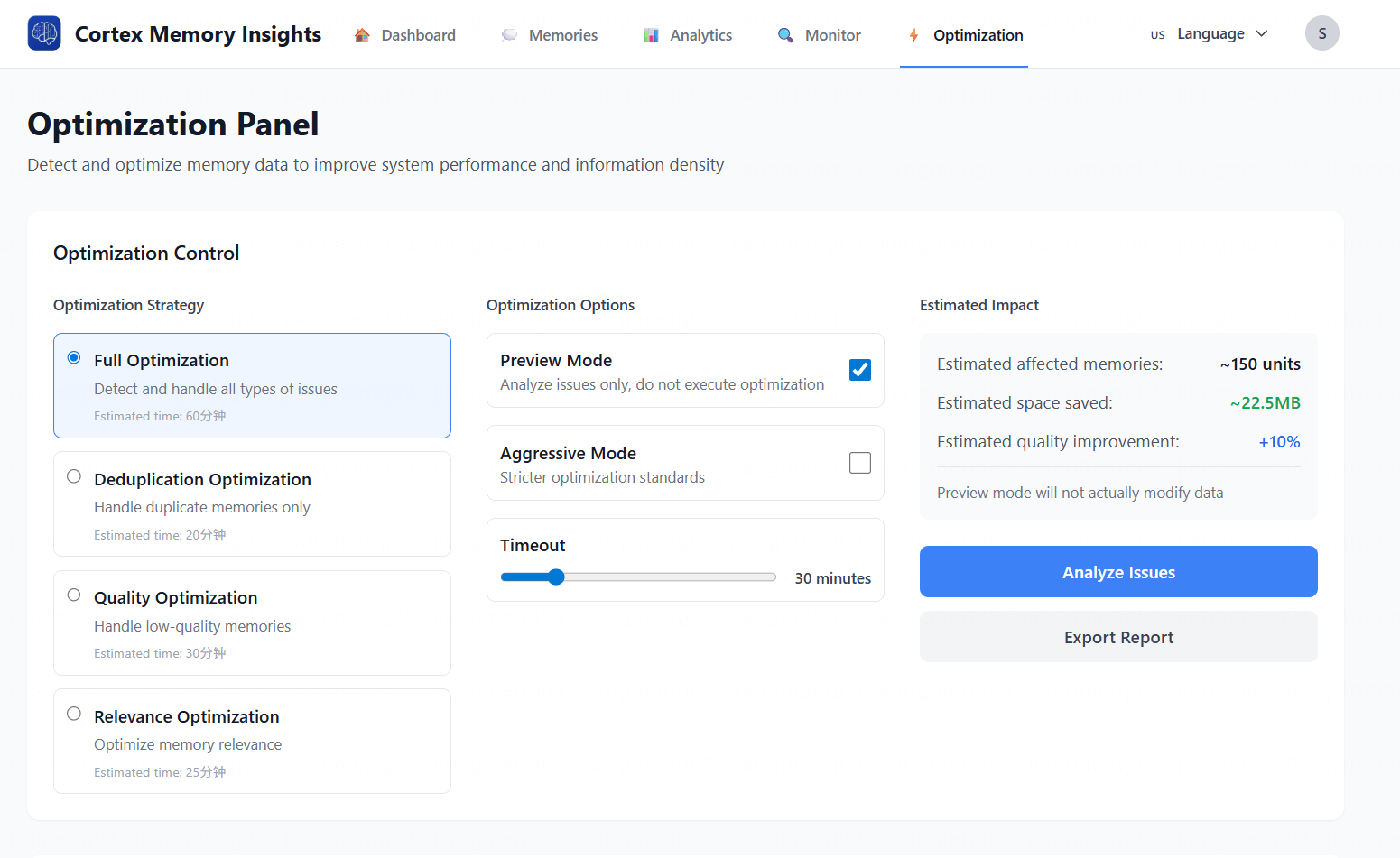Go to the Analytics tab
Viewport: 1400px width, 858px height.
tap(687, 35)
